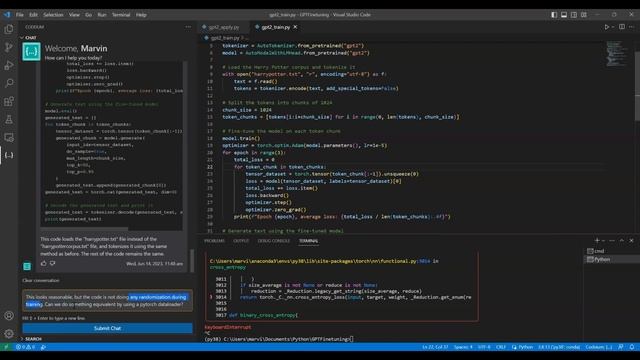Close the gpt2_train.py tab
Screen dimensions: 640x360
[295, 27]
